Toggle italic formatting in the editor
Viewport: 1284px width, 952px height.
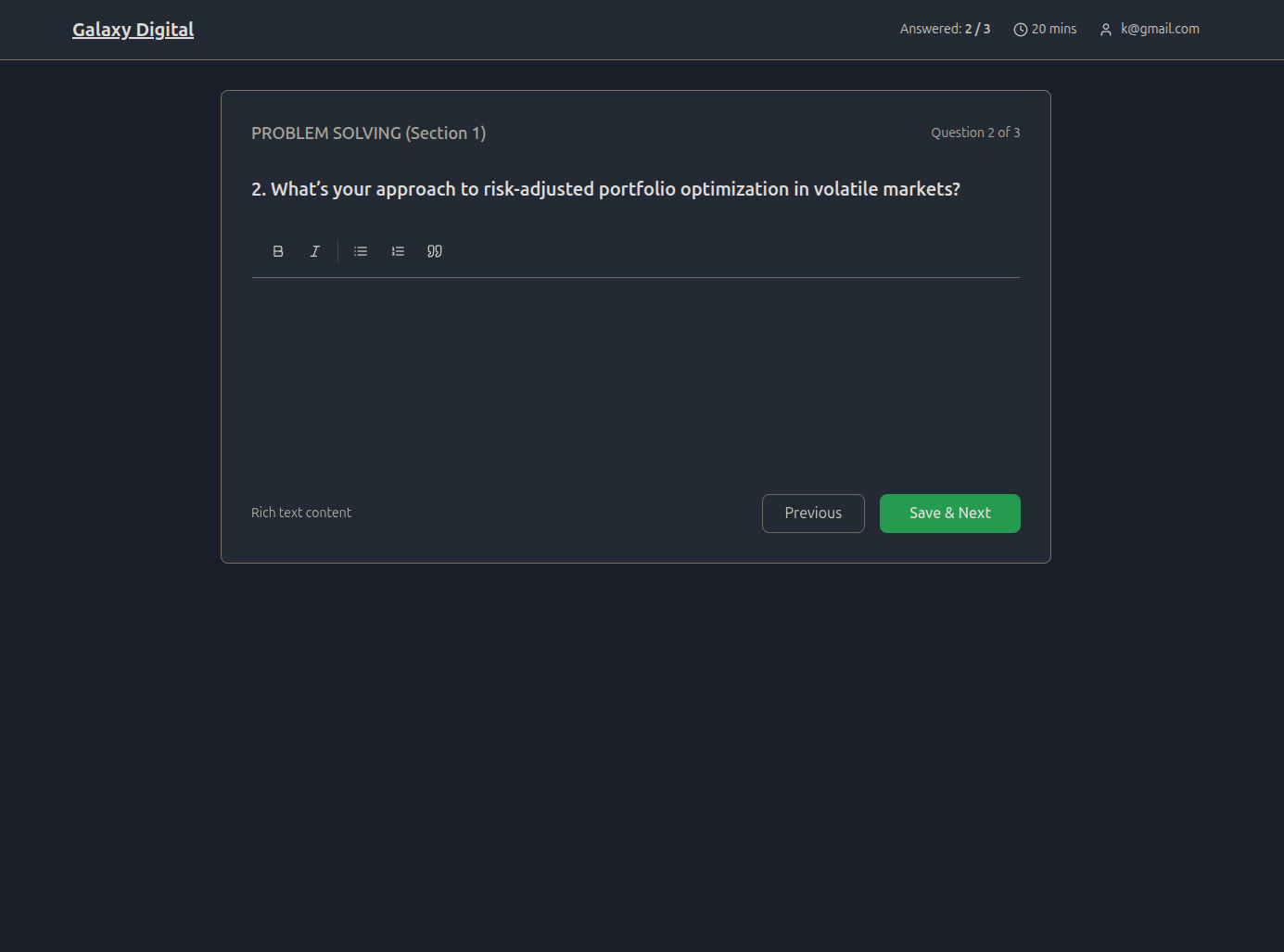pos(315,251)
